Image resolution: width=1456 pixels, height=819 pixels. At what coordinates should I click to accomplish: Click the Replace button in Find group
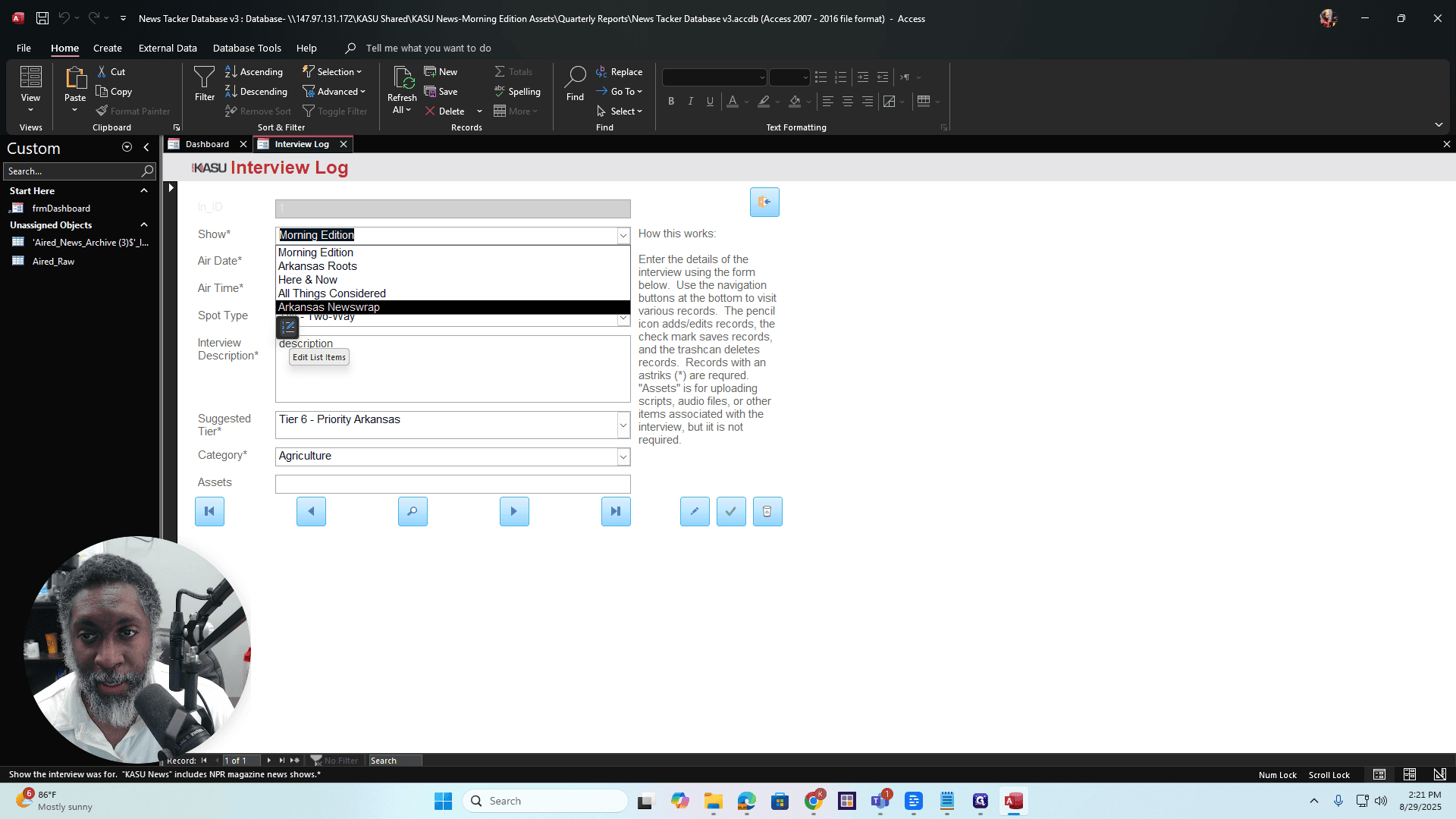619,72
